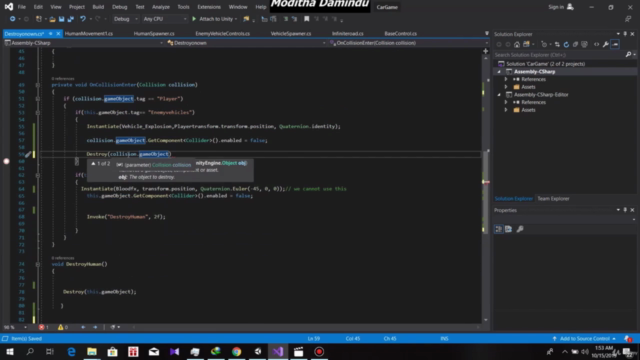Open the File menu
The width and height of the screenshot is (640, 360).
(22, 7)
